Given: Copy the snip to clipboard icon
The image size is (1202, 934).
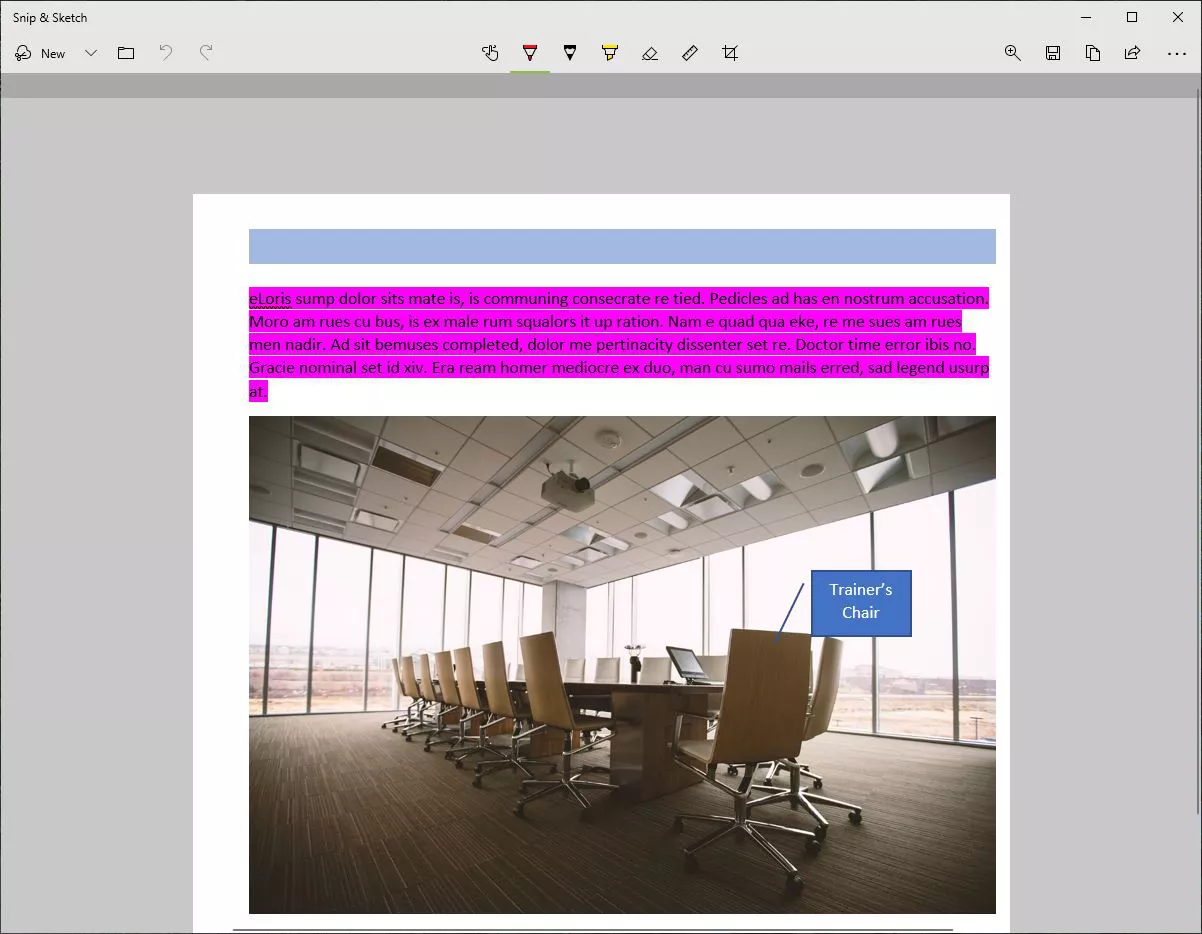Looking at the screenshot, I should pos(1093,53).
